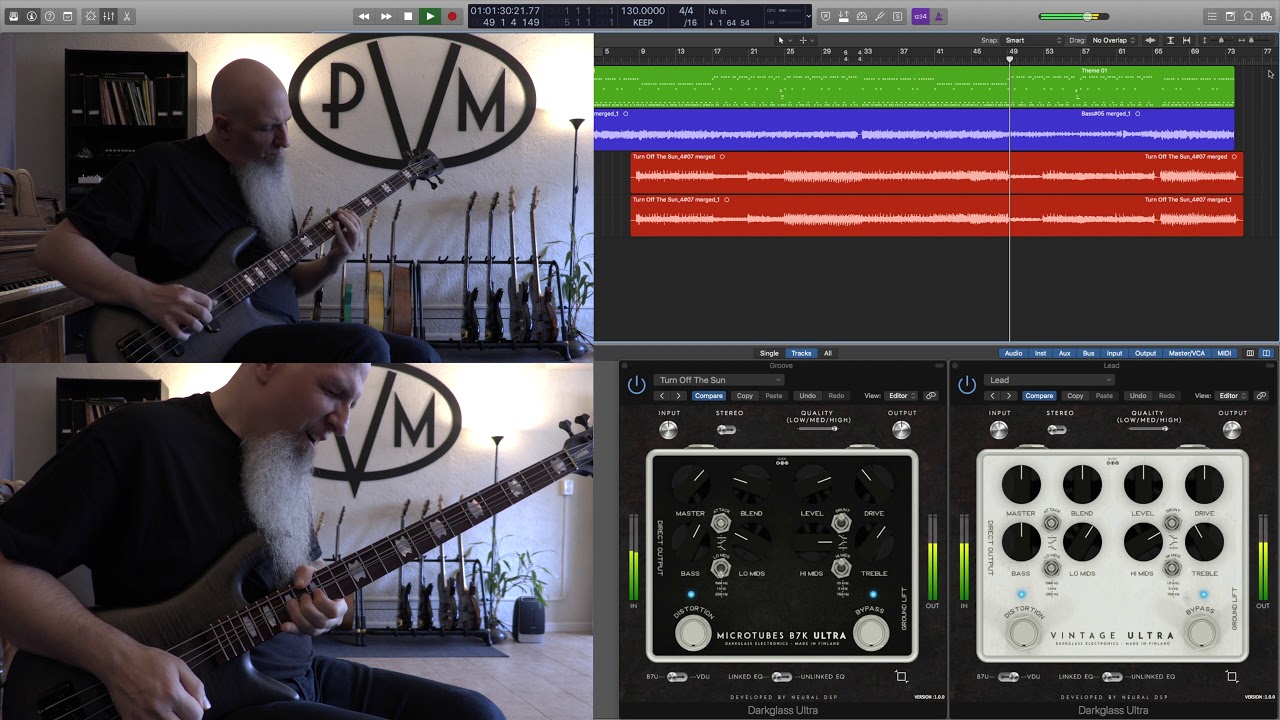Click Compare in the Lead plugin
This screenshot has height=720, width=1280.
1039,396
